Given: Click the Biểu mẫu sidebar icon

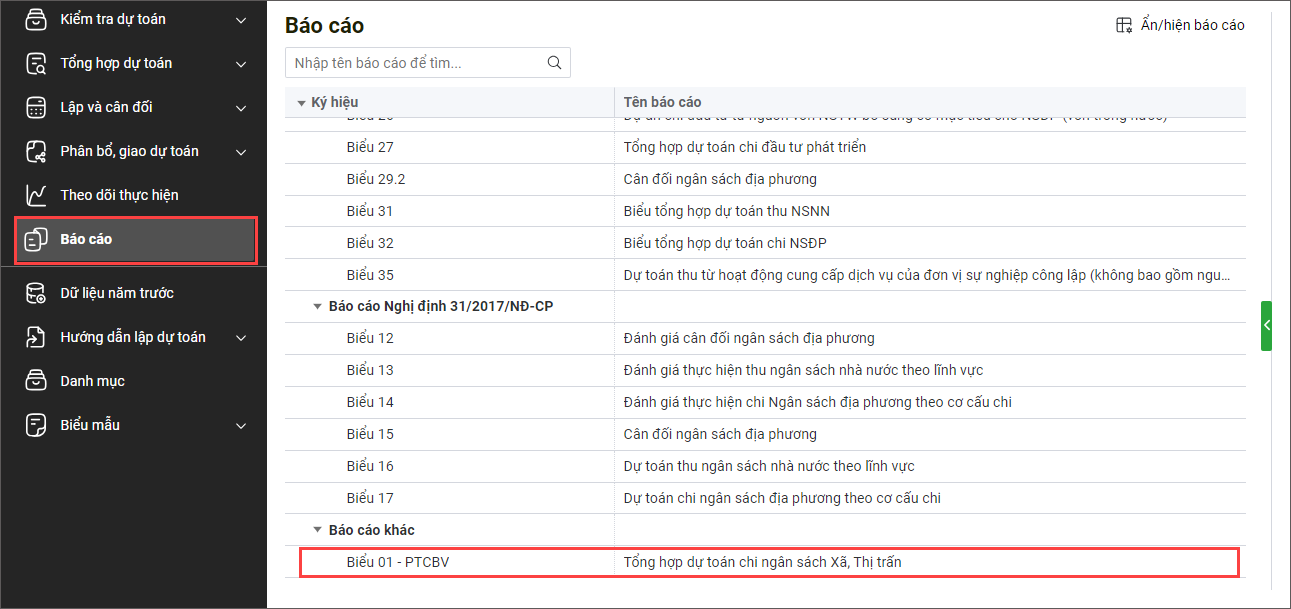Looking at the screenshot, I should [x=36, y=425].
